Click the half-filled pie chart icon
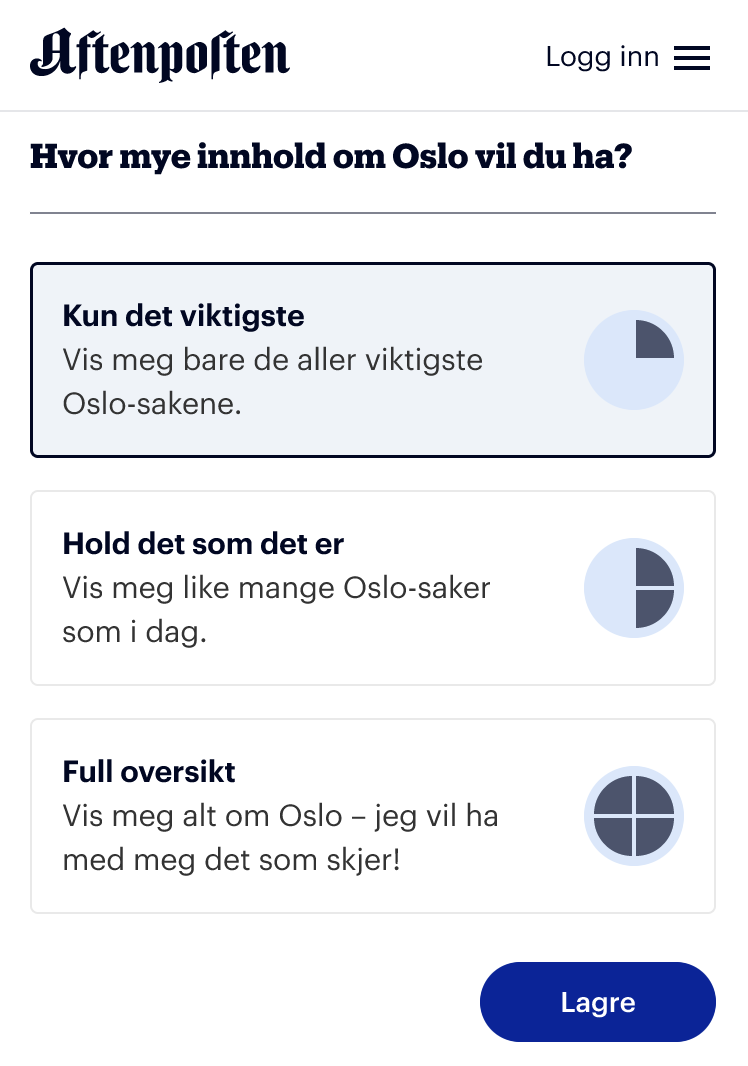Screen dimensions: 748x1066 (x=634, y=588)
